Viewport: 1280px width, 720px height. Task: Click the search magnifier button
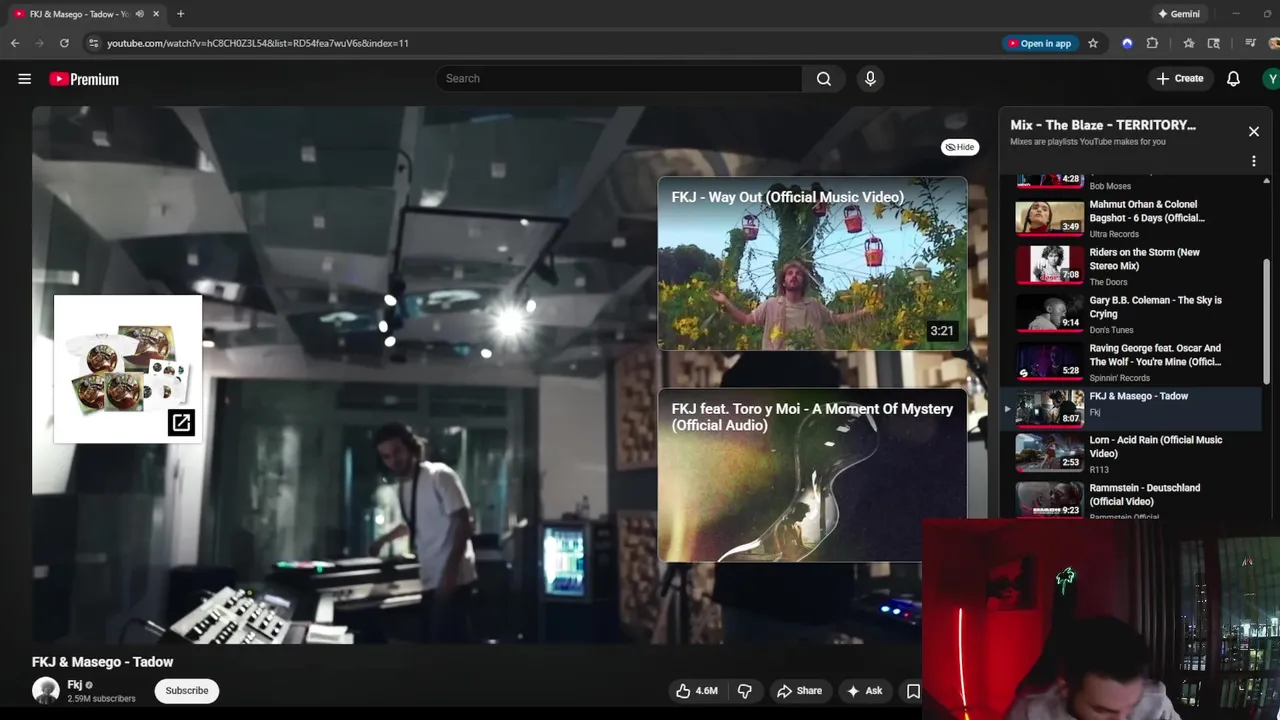pyautogui.click(x=823, y=78)
